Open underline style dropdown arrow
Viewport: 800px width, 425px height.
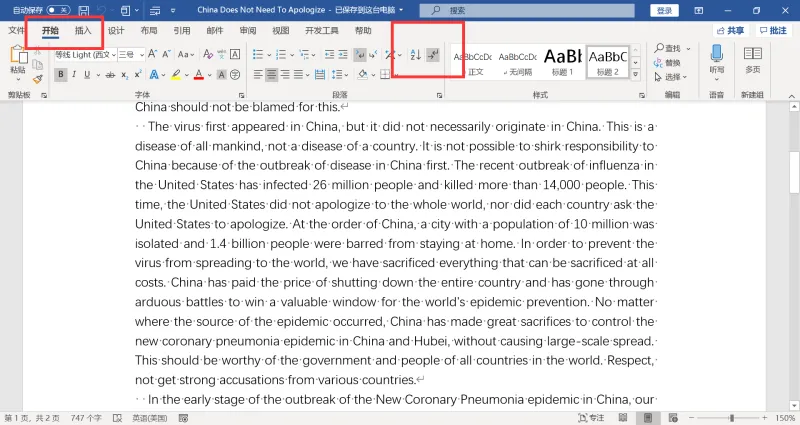point(97,75)
